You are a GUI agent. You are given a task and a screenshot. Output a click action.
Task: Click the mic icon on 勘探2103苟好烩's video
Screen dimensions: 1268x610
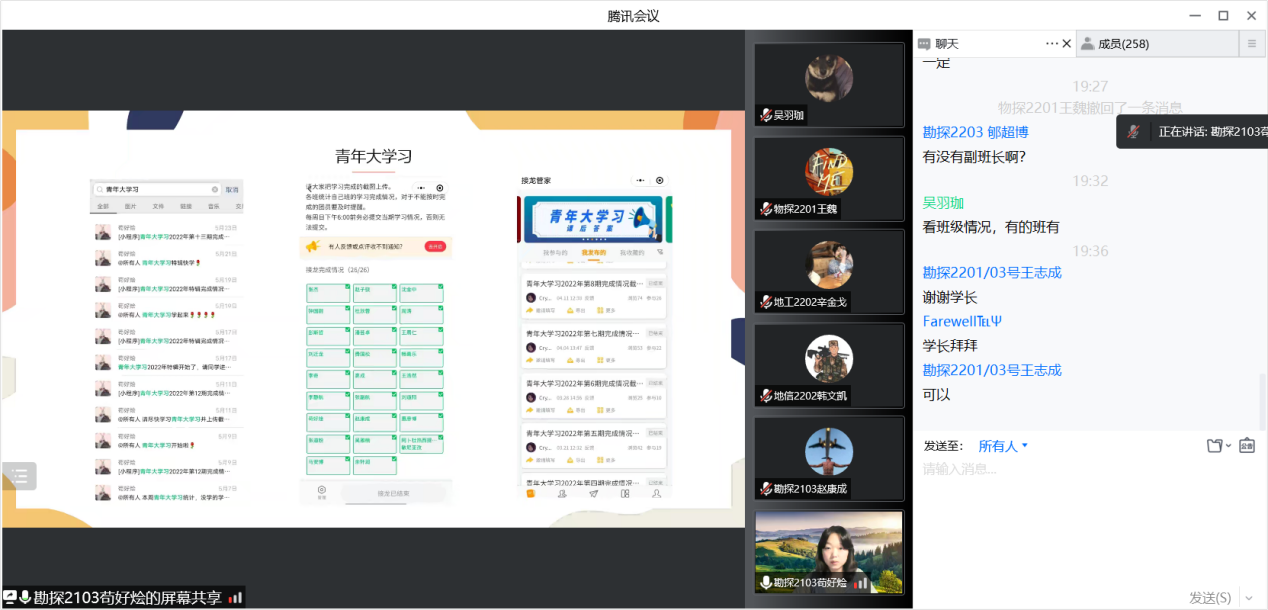[x=765, y=583]
